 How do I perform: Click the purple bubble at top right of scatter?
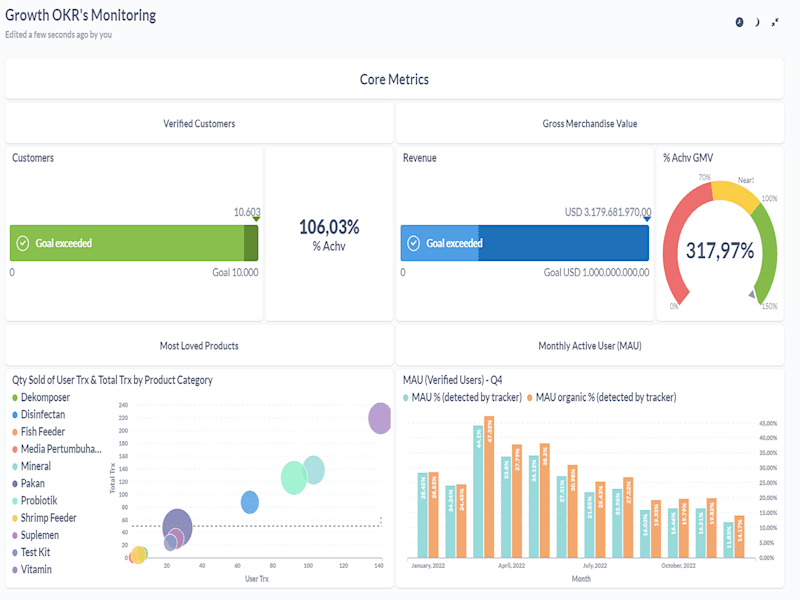tap(380, 418)
